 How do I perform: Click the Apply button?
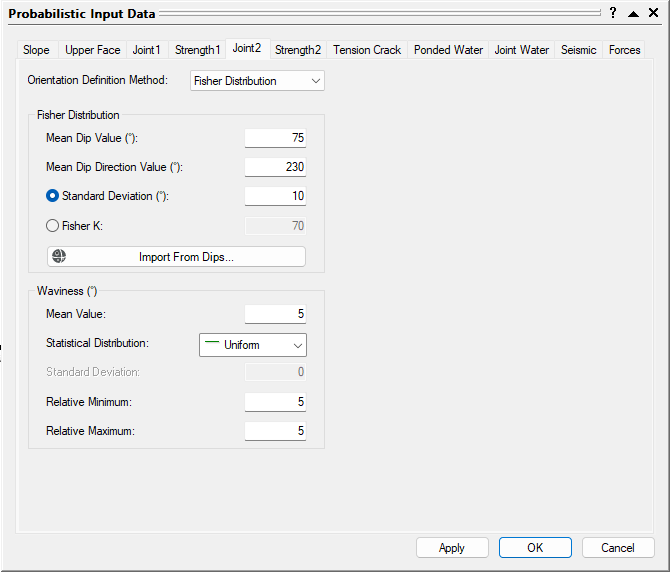tap(452, 548)
